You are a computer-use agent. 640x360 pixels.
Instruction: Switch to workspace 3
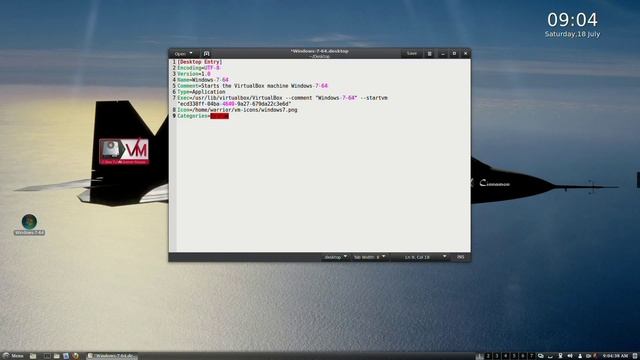pos(497,356)
